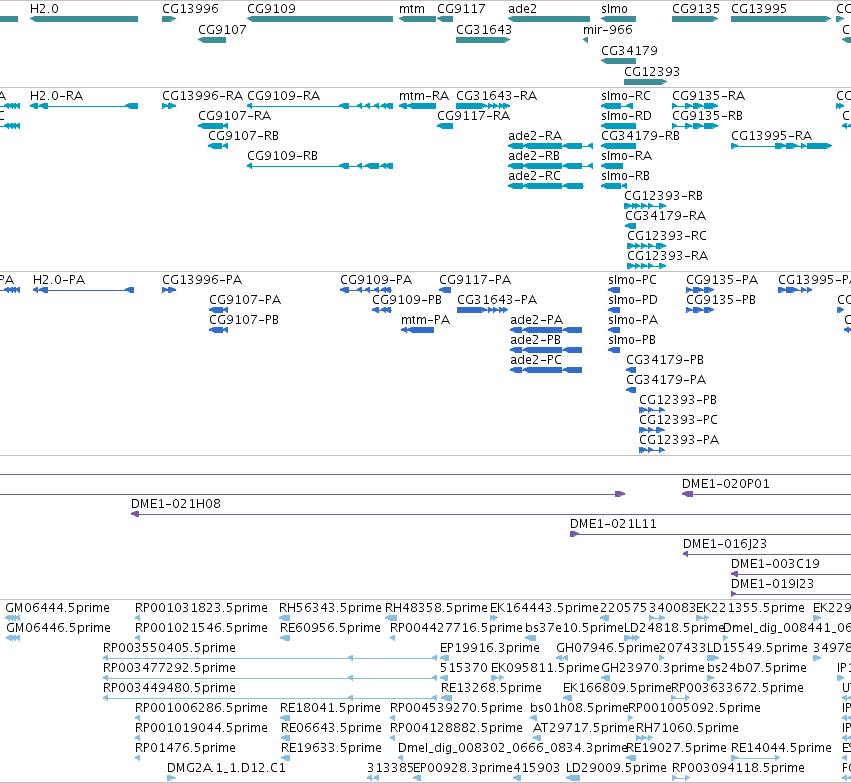The width and height of the screenshot is (851, 783).
Task: Select the CG9109-RA transcript label
Action: pyautogui.click(x=283, y=96)
